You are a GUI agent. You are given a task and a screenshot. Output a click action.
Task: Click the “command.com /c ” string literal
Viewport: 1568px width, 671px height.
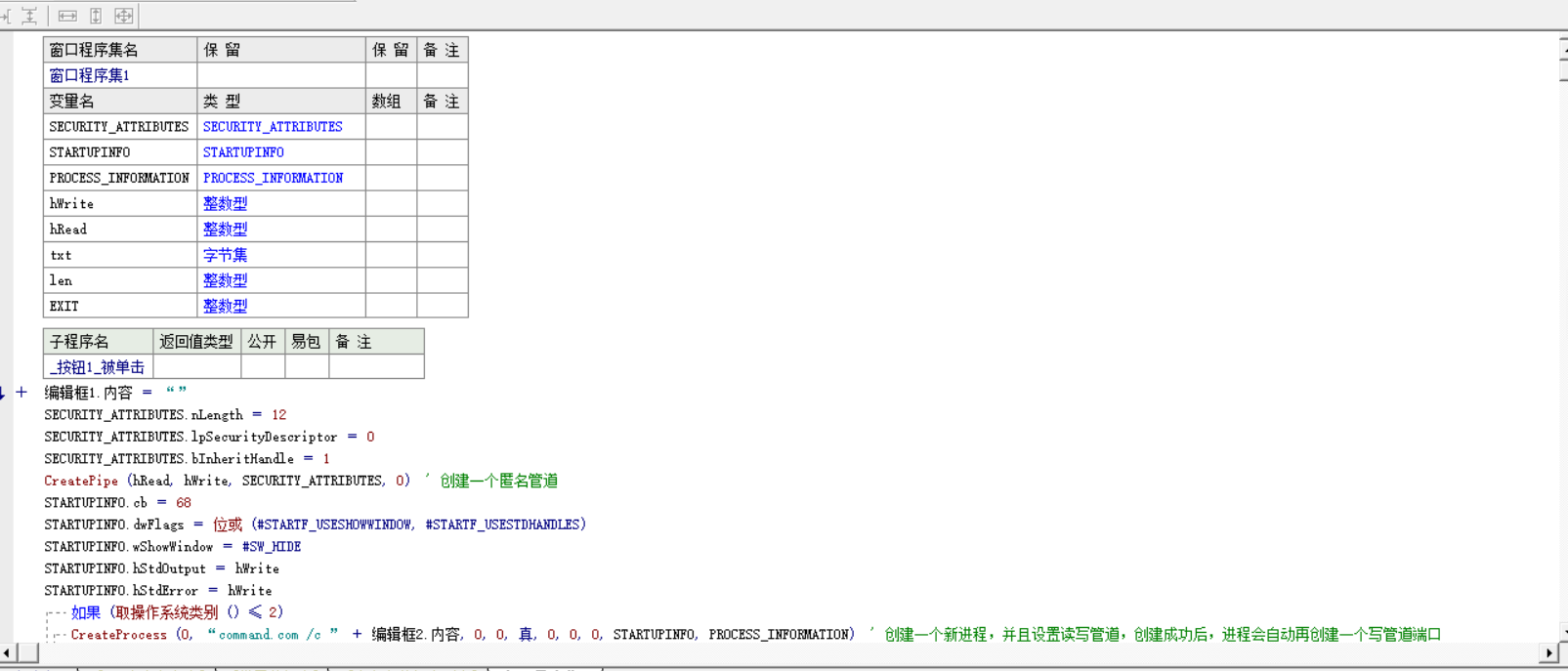[273, 635]
